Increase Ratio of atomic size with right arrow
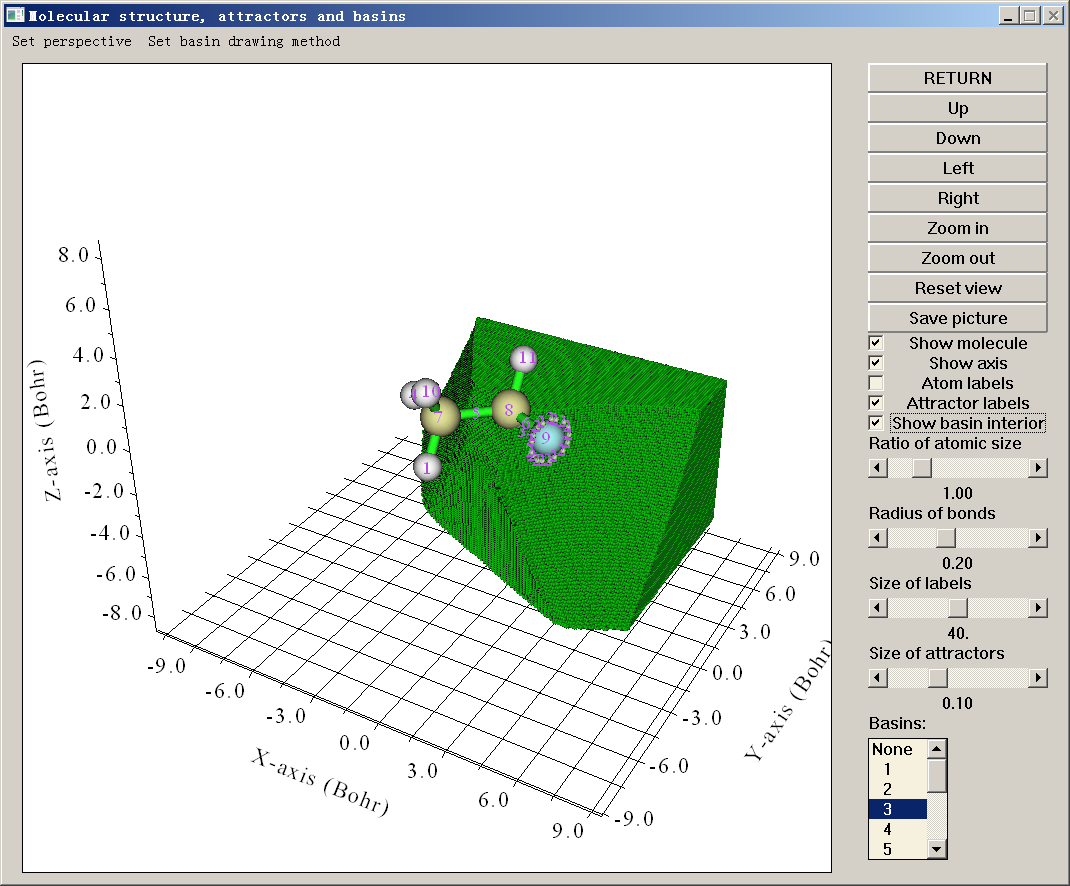Image resolution: width=1070 pixels, height=886 pixels. (1038, 468)
